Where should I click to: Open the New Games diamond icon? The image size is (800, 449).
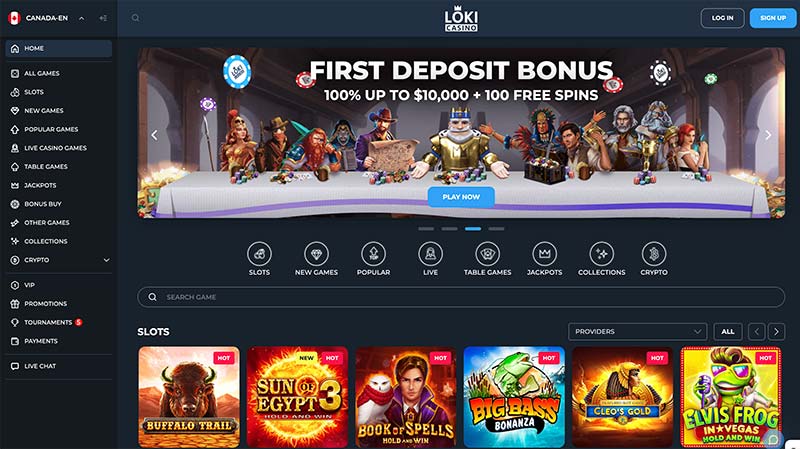[x=316, y=254]
